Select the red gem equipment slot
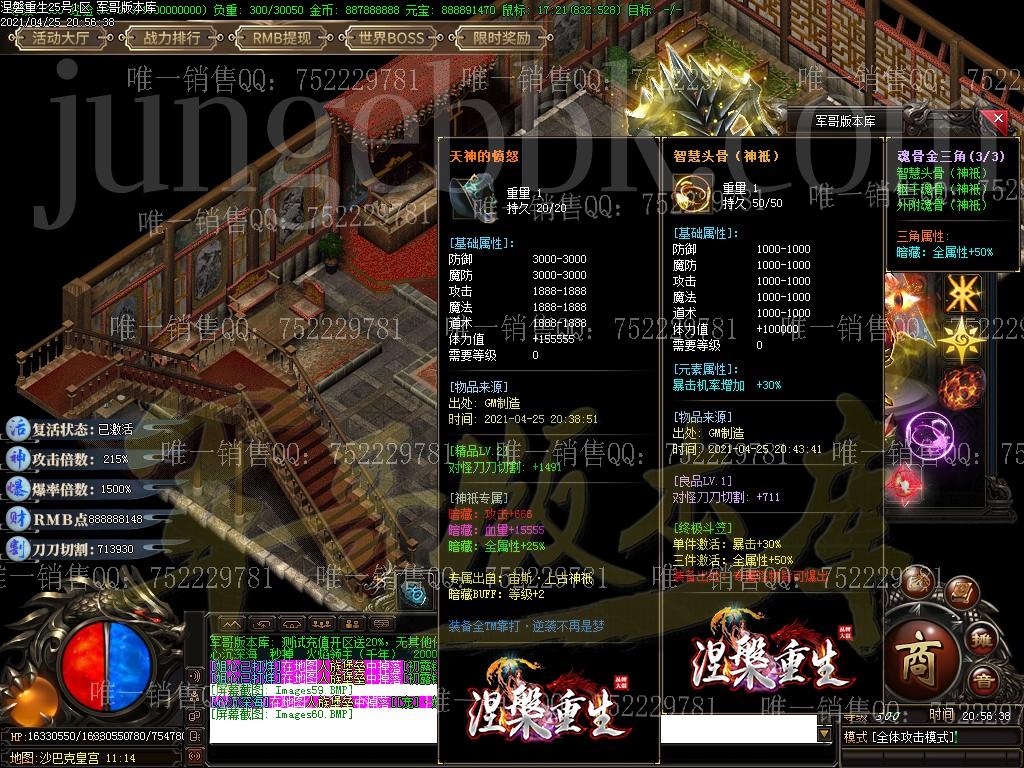This screenshot has width=1024, height=768. pos(904,483)
